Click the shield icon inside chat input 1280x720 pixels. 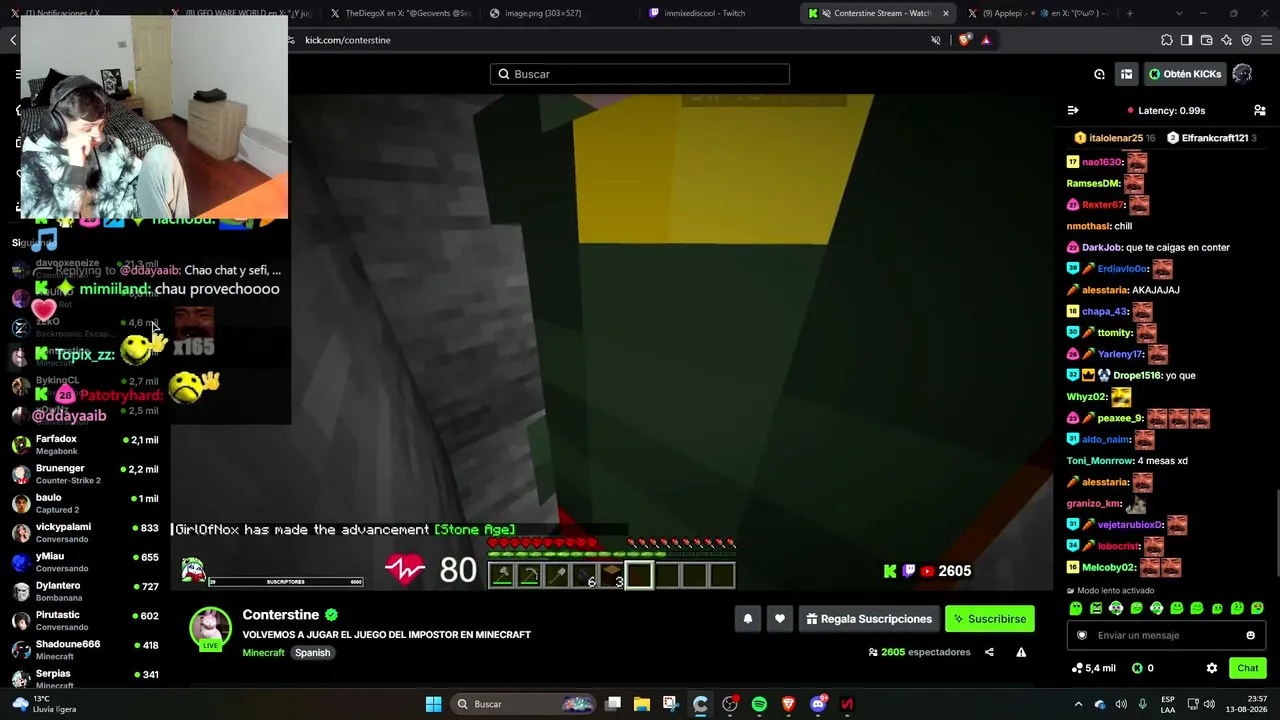tap(1081, 635)
